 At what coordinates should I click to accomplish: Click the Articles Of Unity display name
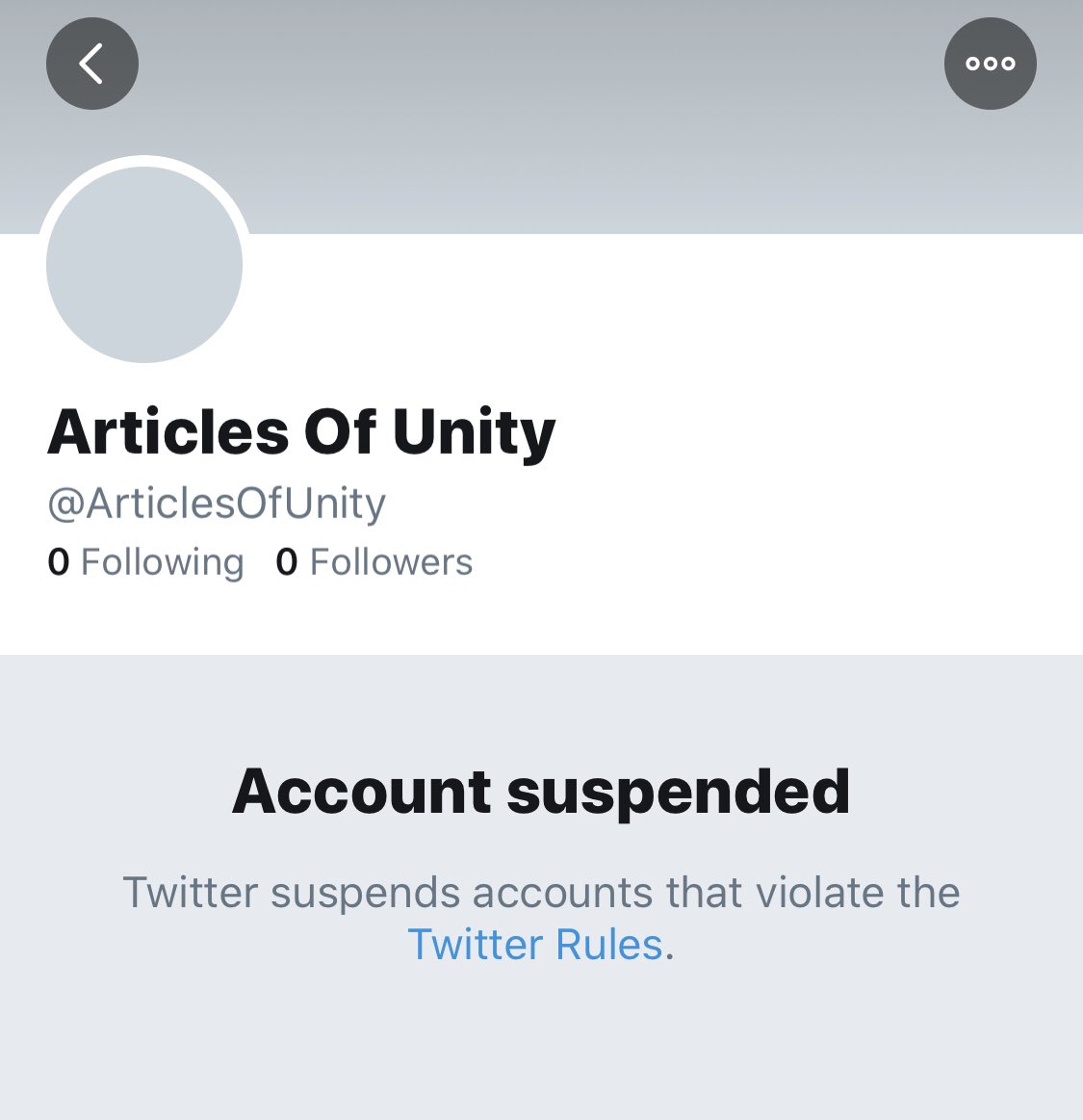pos(301,431)
